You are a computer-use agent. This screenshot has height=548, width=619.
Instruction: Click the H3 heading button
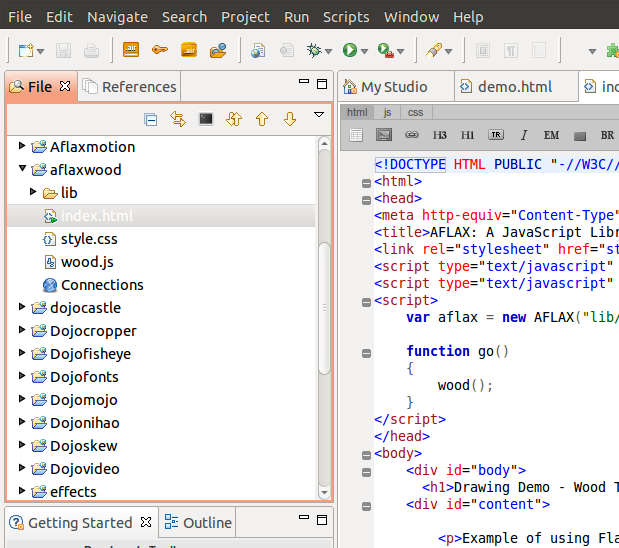439,135
